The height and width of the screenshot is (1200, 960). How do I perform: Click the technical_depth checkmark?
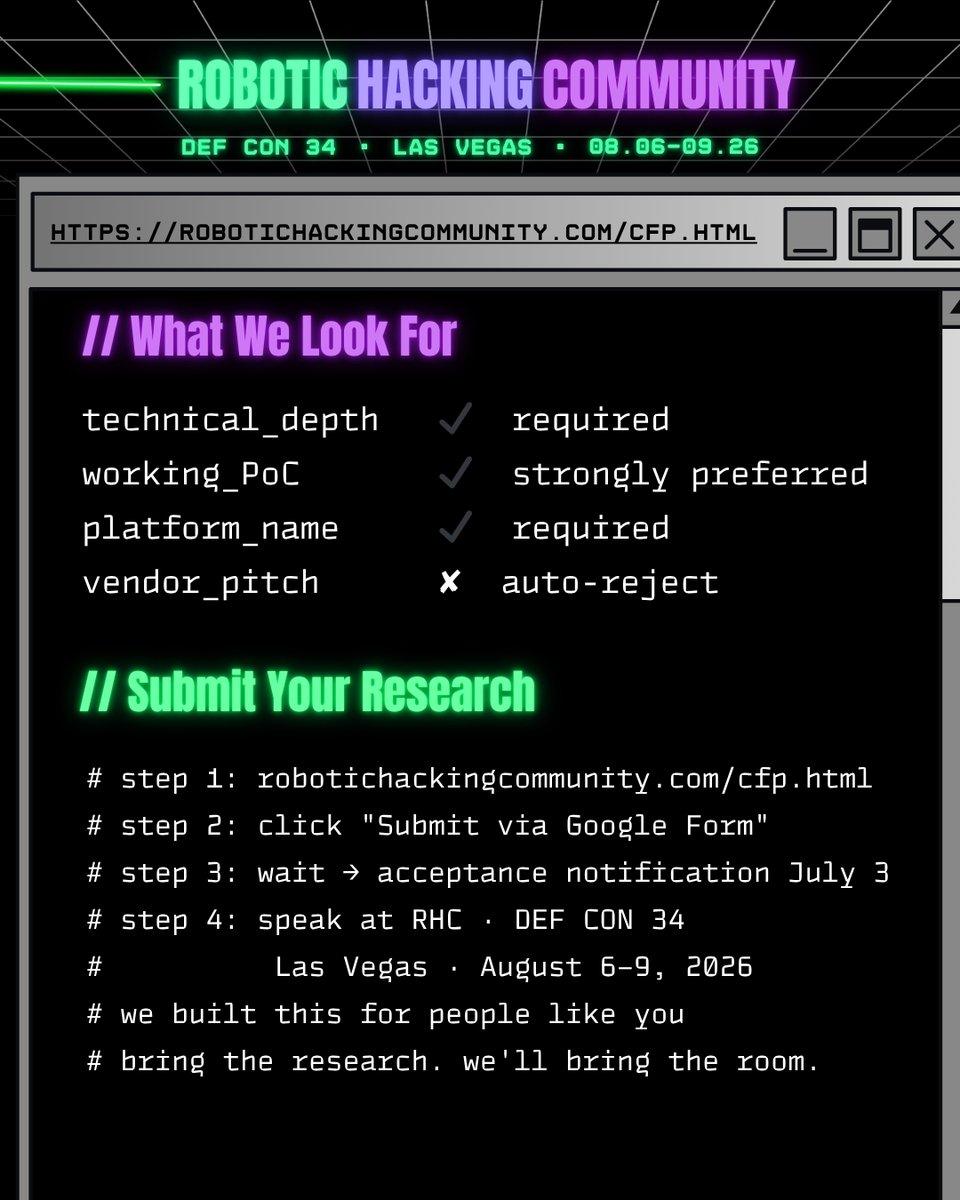pyautogui.click(x=455, y=420)
